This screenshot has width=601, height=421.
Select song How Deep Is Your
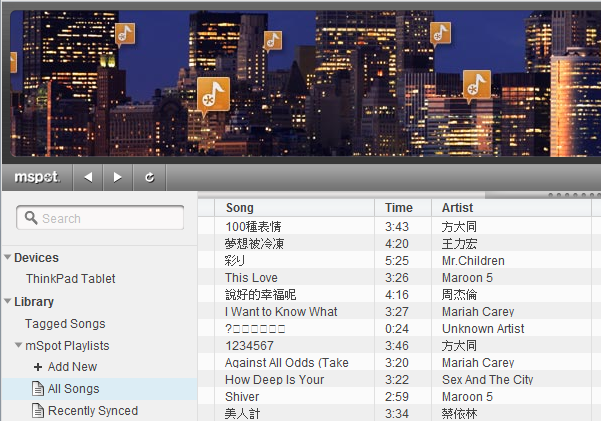tap(274, 380)
